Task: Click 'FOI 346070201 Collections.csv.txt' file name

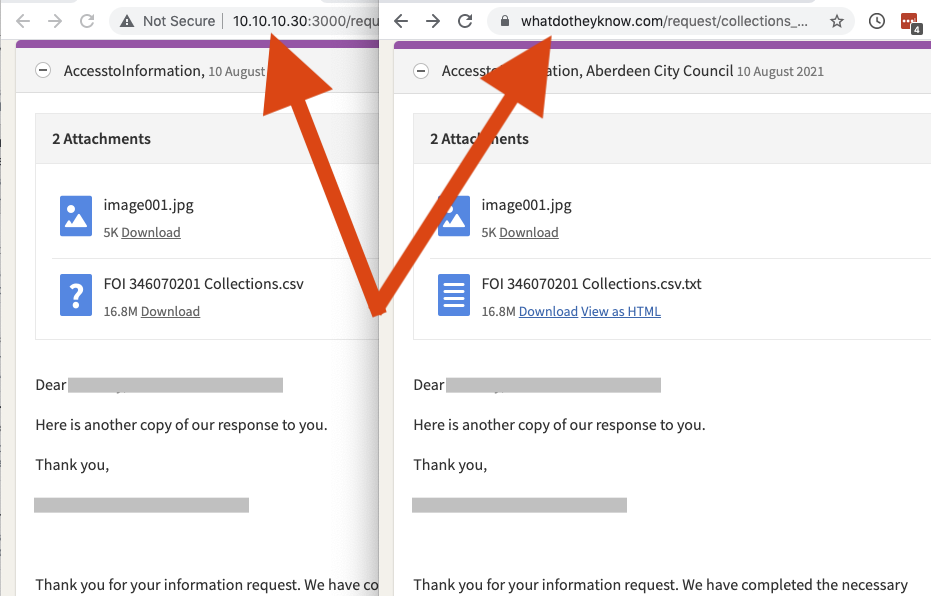Action: click(591, 284)
